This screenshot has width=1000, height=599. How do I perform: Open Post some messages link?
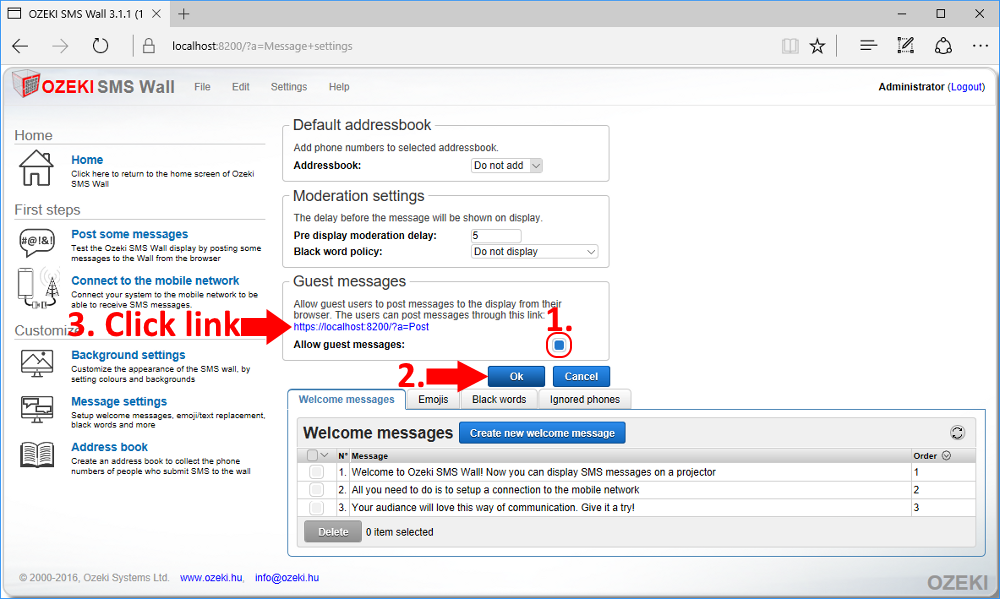tap(129, 234)
